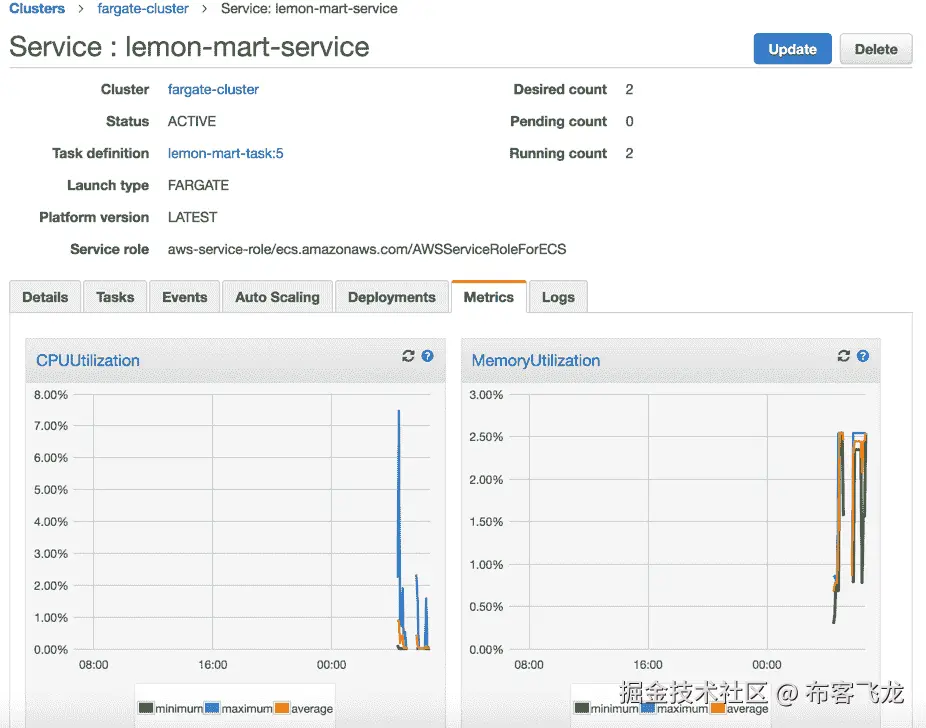Open help for CPUUtilization chart

(x=428, y=356)
